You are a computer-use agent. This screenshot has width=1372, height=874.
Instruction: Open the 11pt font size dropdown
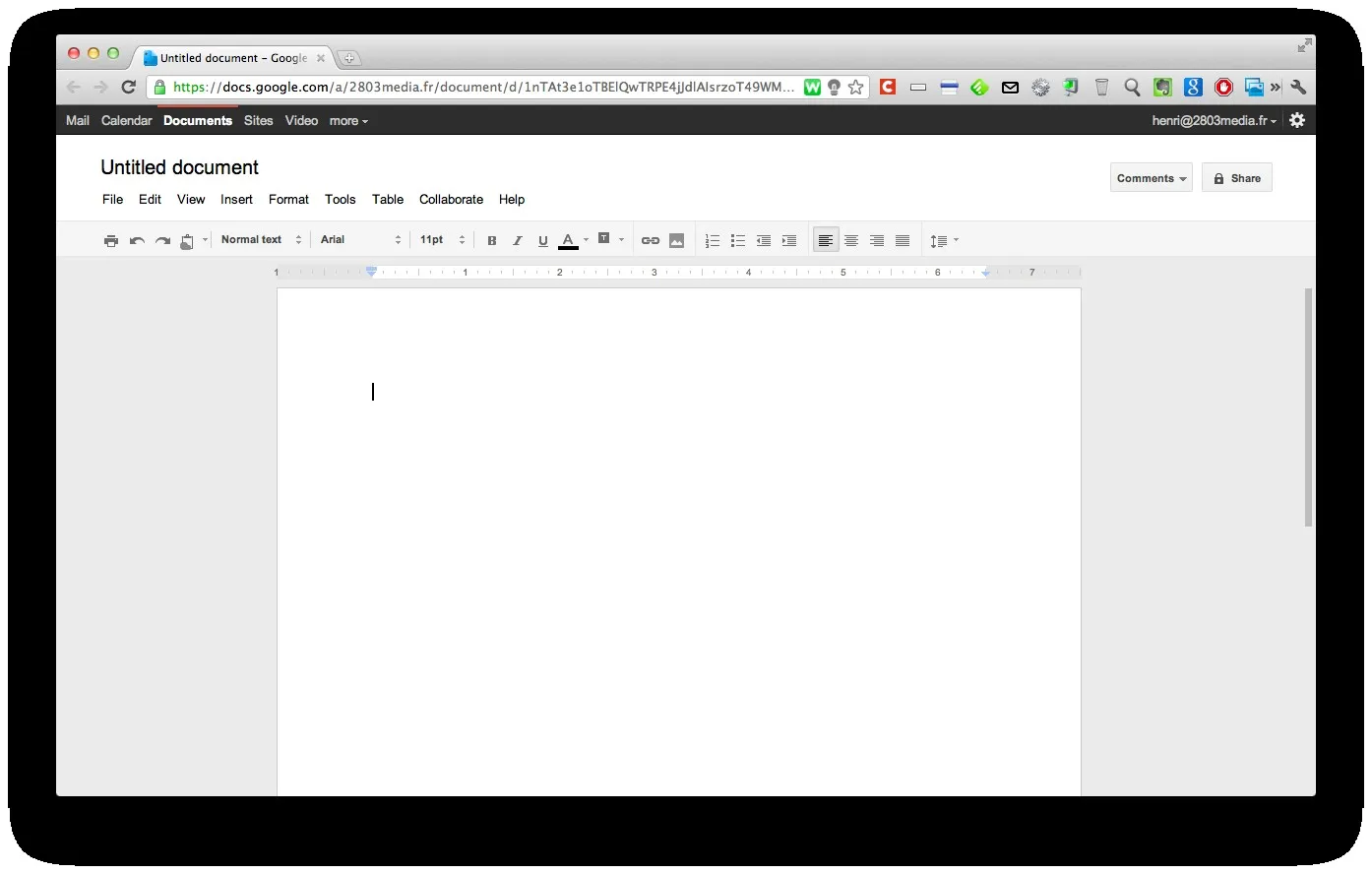443,240
